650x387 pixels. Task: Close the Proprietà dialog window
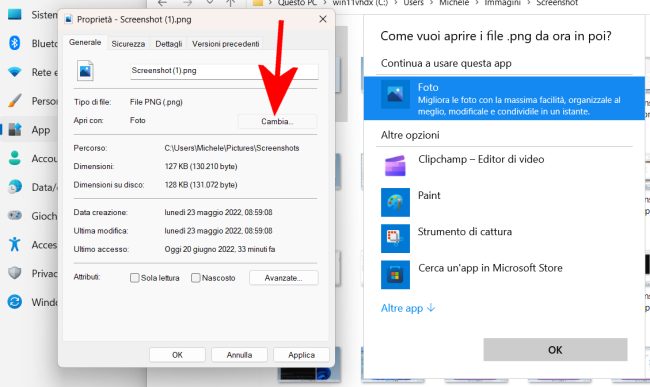(323, 19)
